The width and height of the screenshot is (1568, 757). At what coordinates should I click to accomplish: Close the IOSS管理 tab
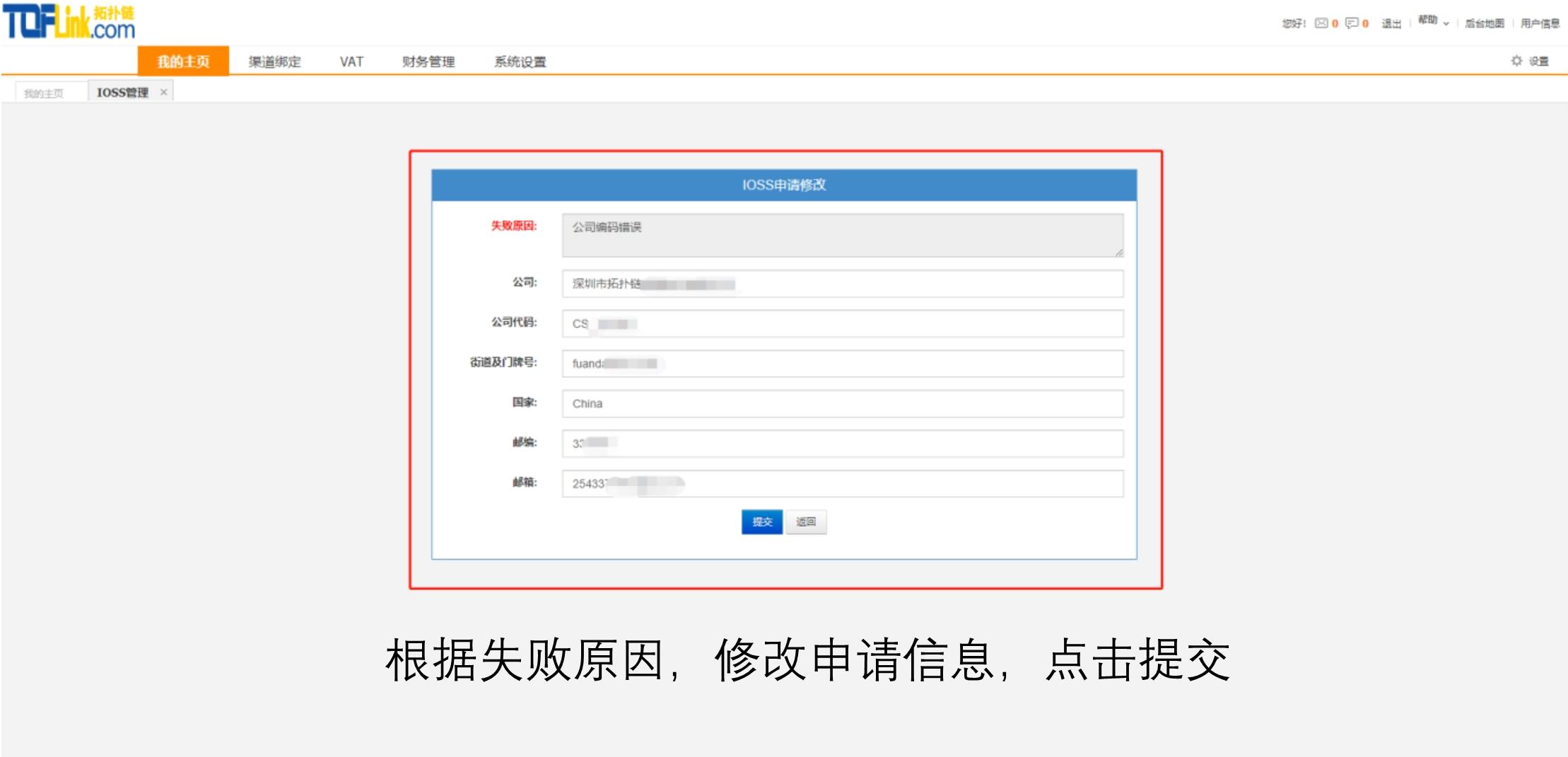click(x=163, y=90)
